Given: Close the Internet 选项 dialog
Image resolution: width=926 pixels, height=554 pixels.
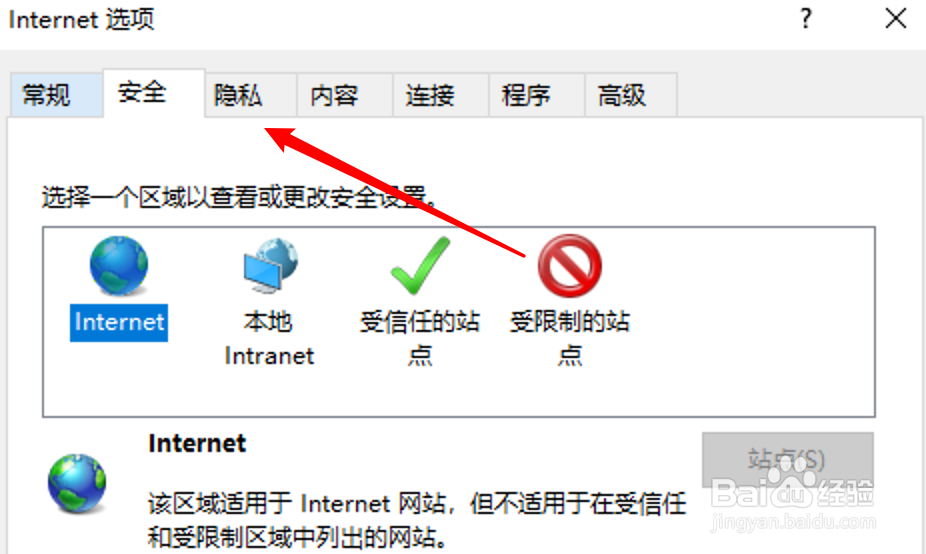Looking at the screenshot, I should click(896, 18).
